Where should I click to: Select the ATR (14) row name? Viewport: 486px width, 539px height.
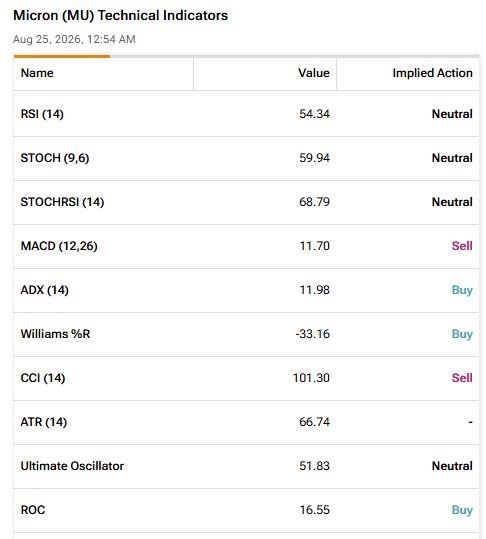[x=44, y=422]
